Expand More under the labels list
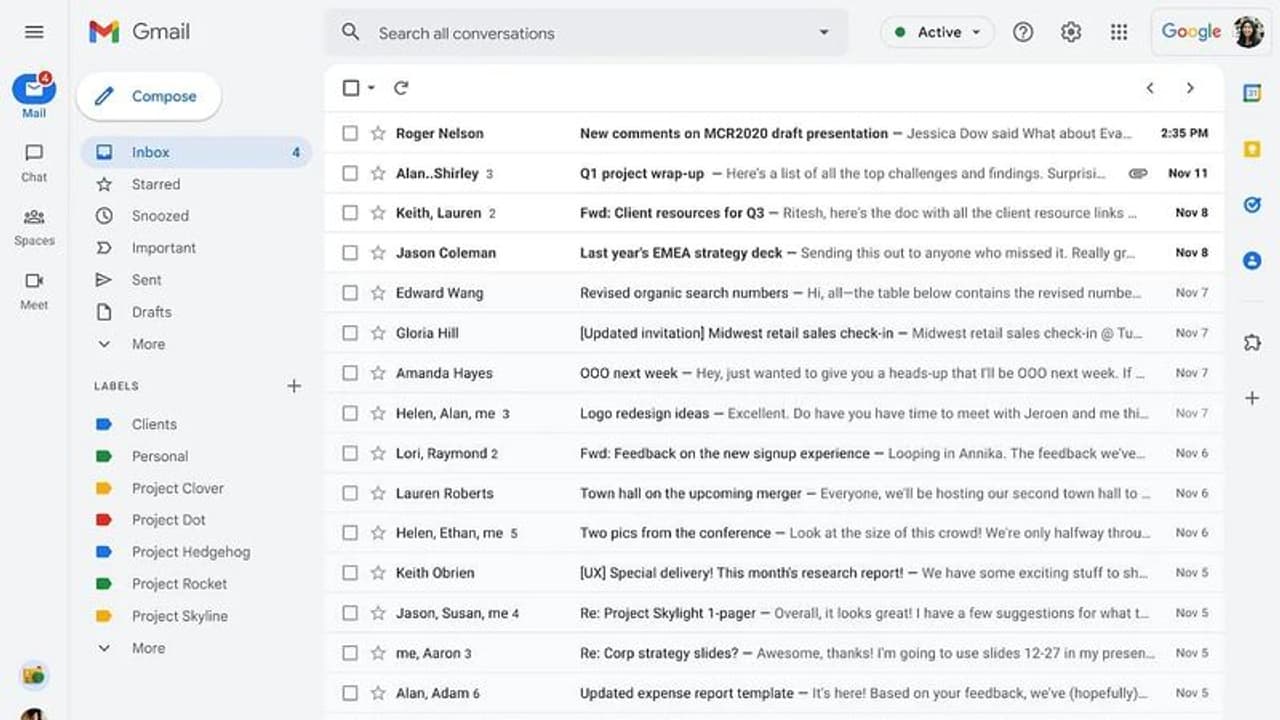The height and width of the screenshot is (720, 1280). pyautogui.click(x=148, y=648)
